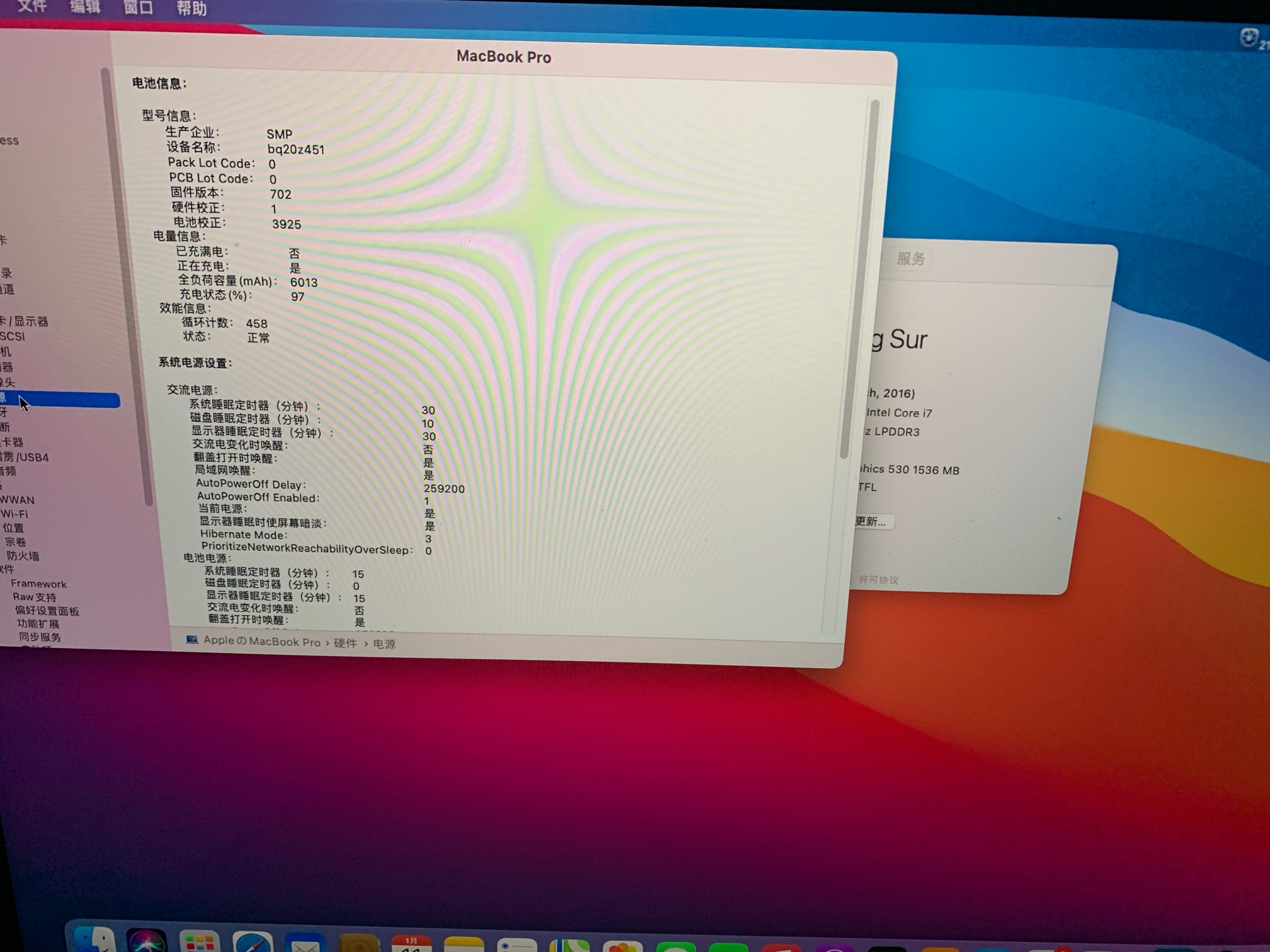Open Calendar icon in the Dock
Image resolution: width=1270 pixels, height=952 pixels.
pos(411,943)
